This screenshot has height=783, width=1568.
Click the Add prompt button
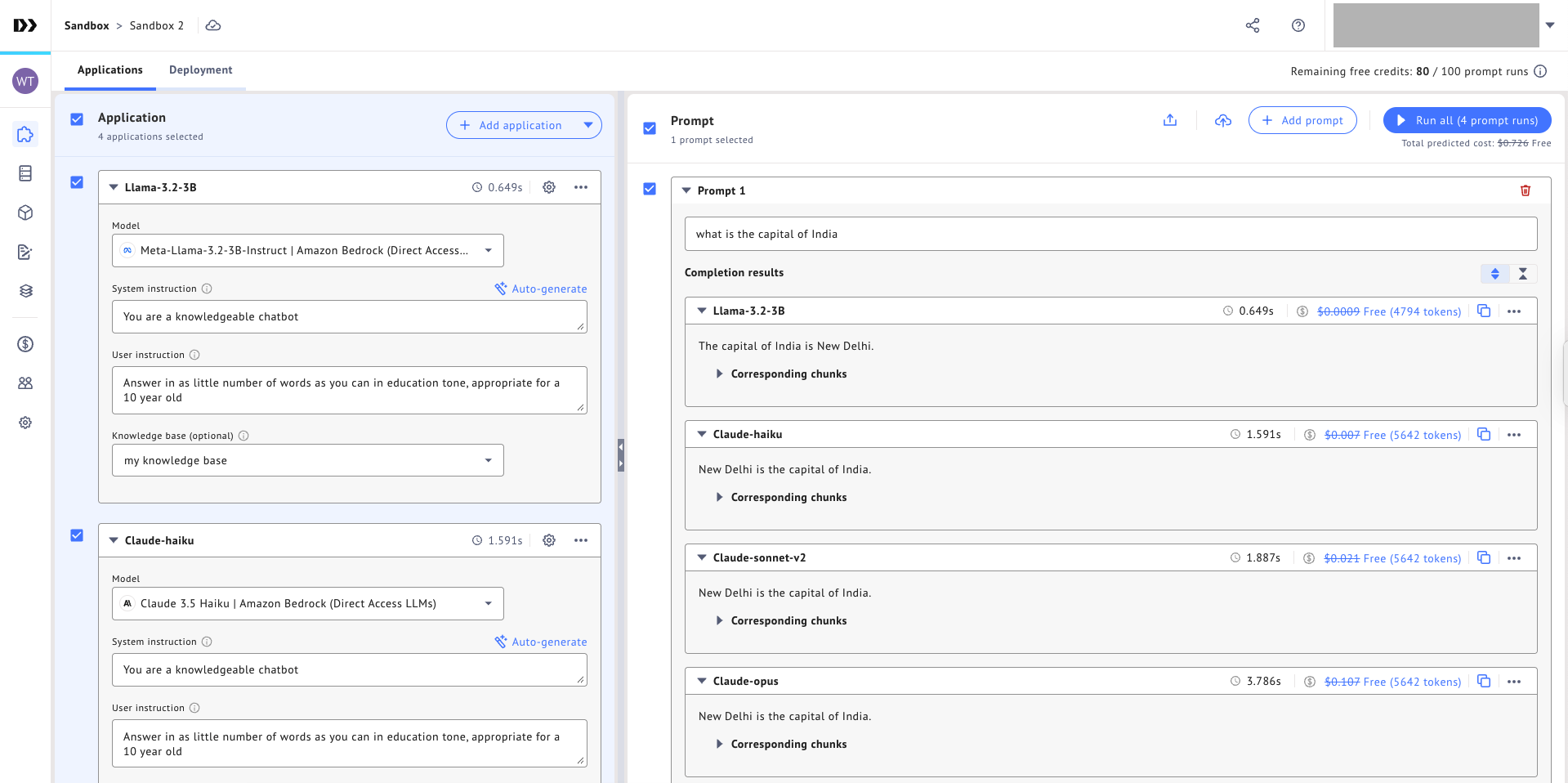click(x=1302, y=120)
